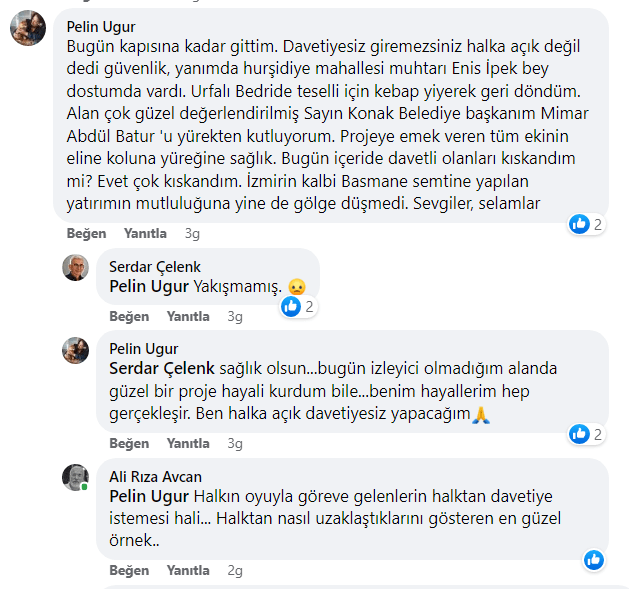Click the 3g timestamp under Serdar Çelenk's comment

(235, 317)
